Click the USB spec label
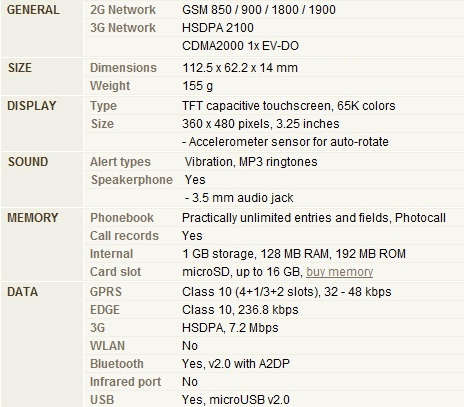The image size is (464, 407). 102,400
